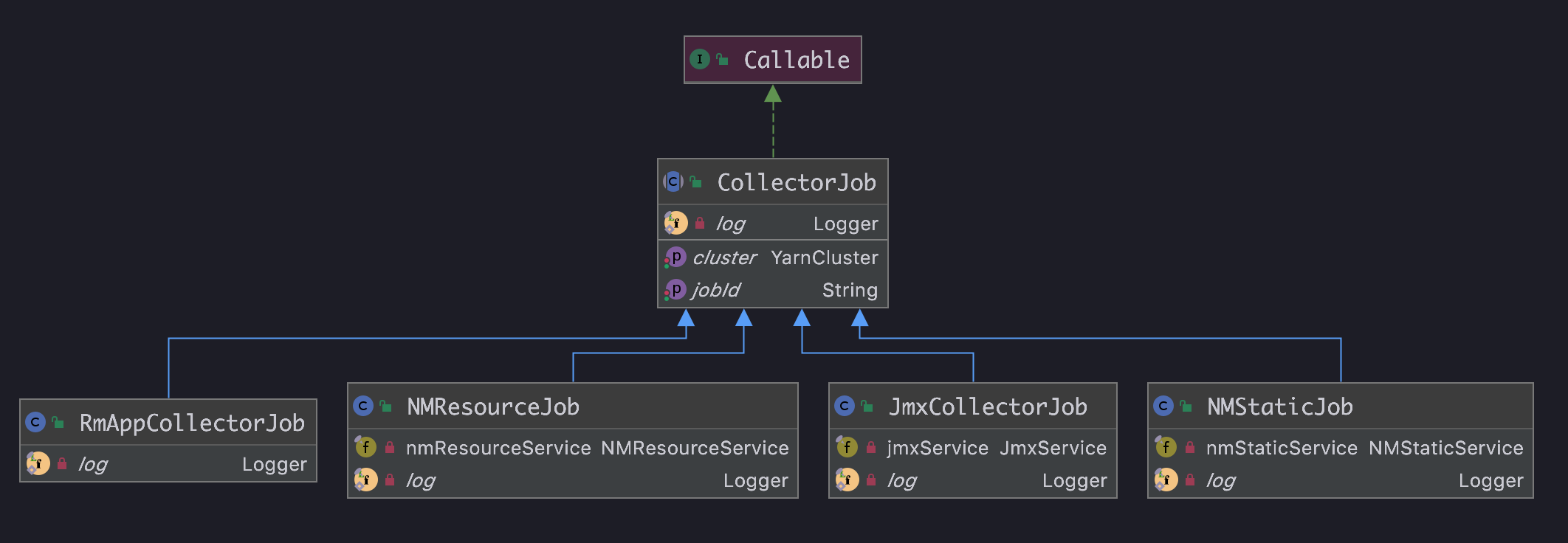Click the public visibility icon beside JmxCollectorJob

pos(867,406)
